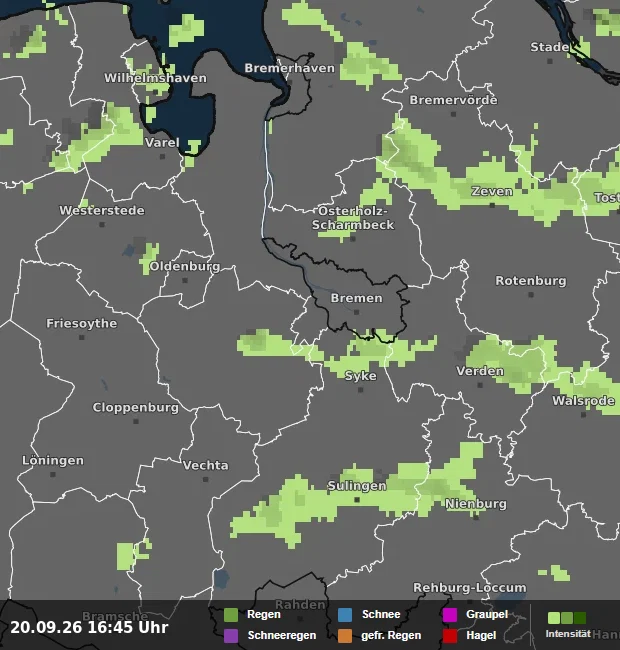Click the Cloppenburg city marker
The image size is (620, 650).
(136, 421)
